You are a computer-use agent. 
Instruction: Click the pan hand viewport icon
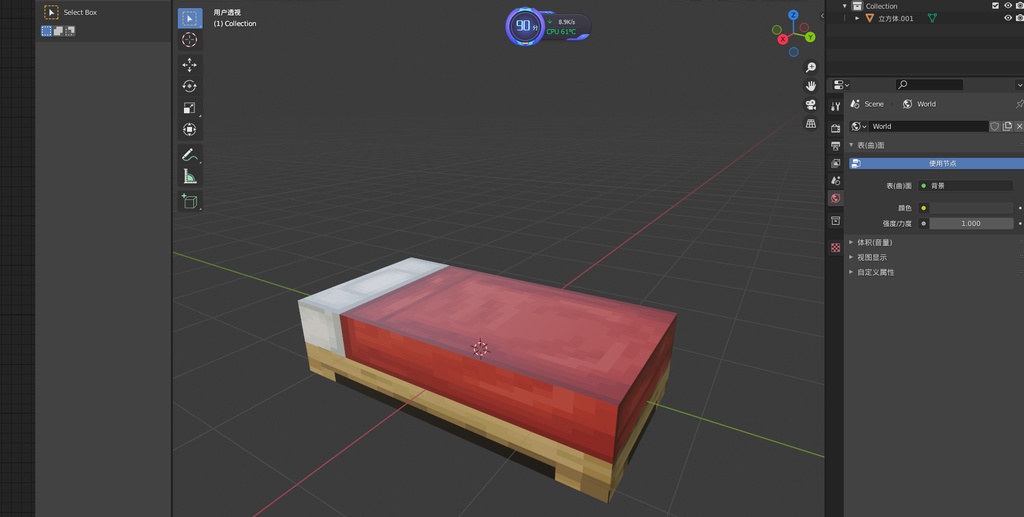pyautogui.click(x=810, y=86)
